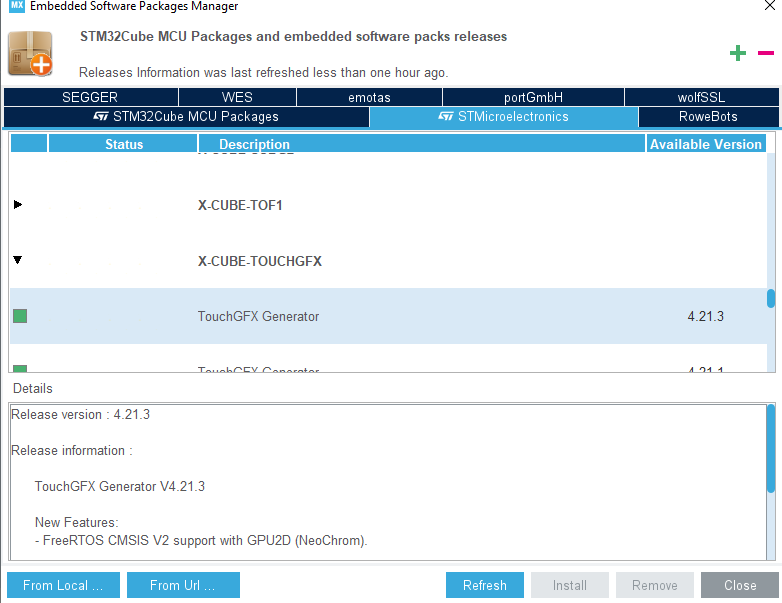The width and height of the screenshot is (782, 603).
Task: Select the STMicroelectronics tab
Action: click(x=504, y=117)
